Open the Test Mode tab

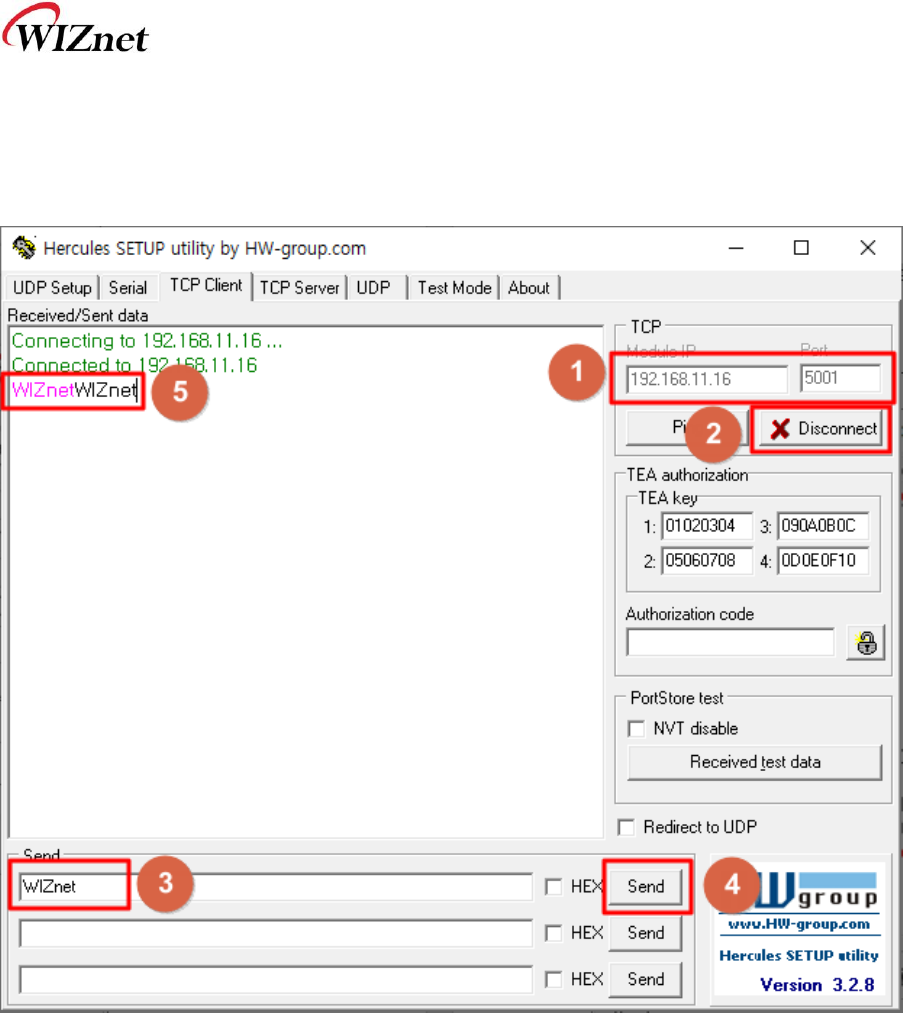click(454, 287)
